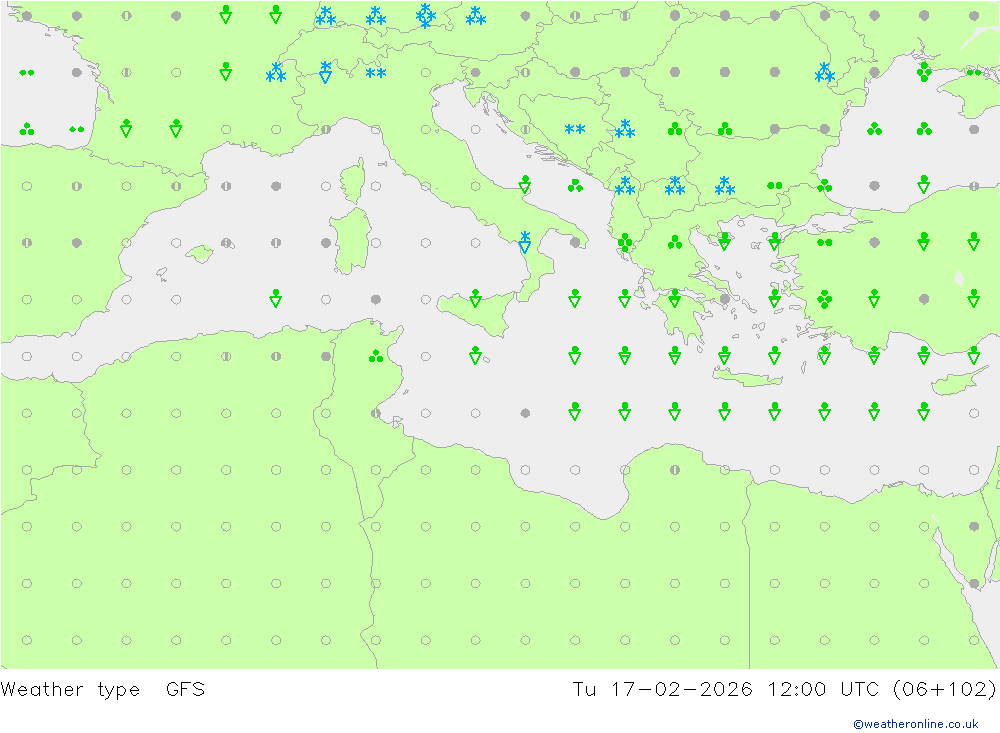Select the half-filled cloud circle on the Libyan coast
This screenshot has width=1000, height=733.
675,470
